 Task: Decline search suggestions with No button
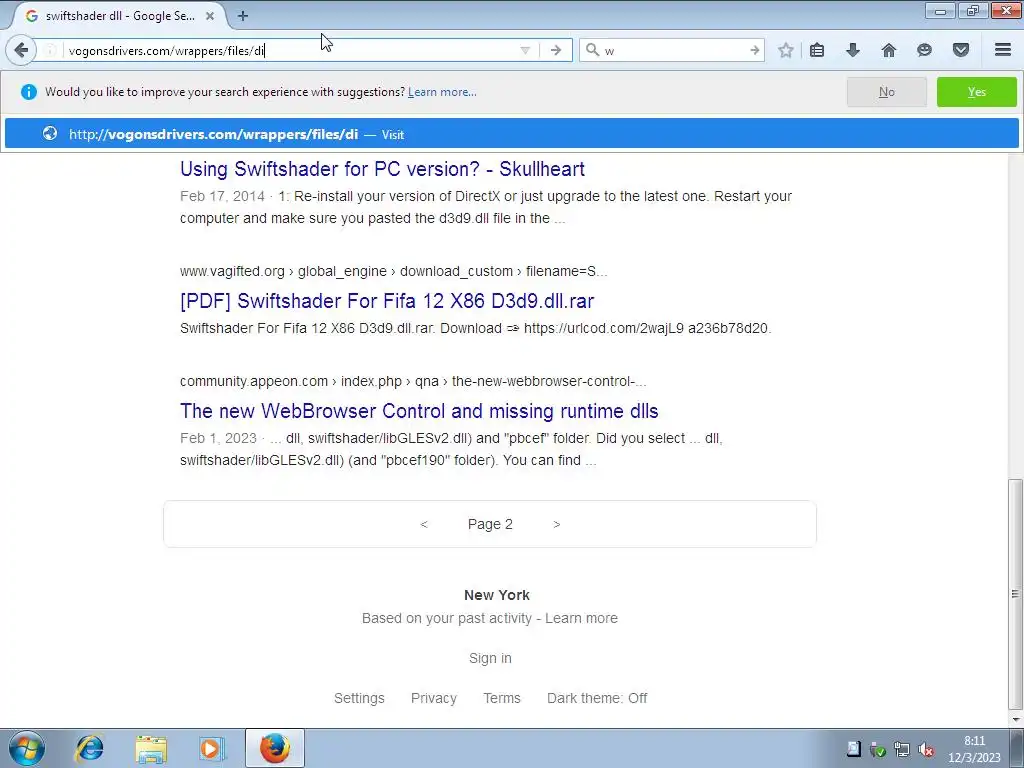pos(886,92)
